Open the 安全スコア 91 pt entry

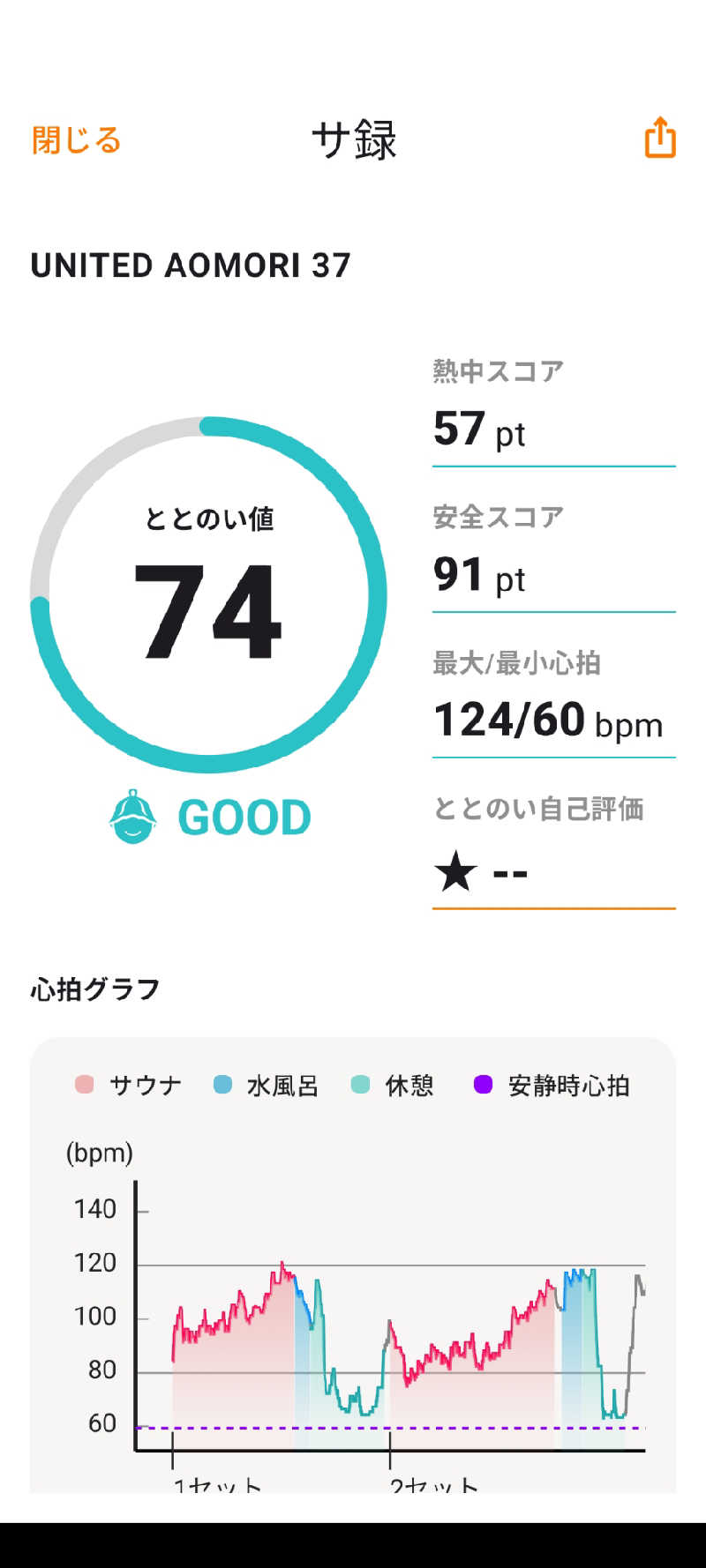tap(554, 556)
